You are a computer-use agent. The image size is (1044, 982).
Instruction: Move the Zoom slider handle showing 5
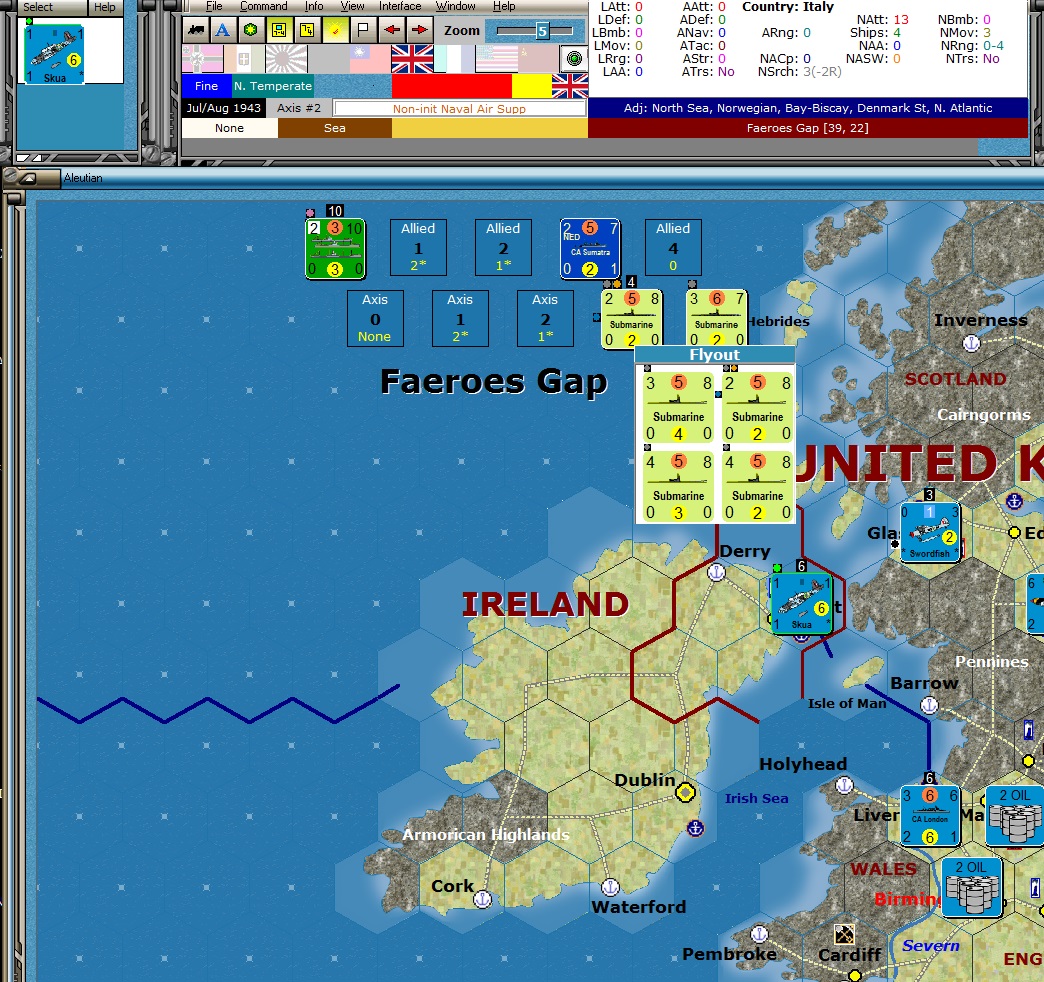pyautogui.click(x=543, y=31)
